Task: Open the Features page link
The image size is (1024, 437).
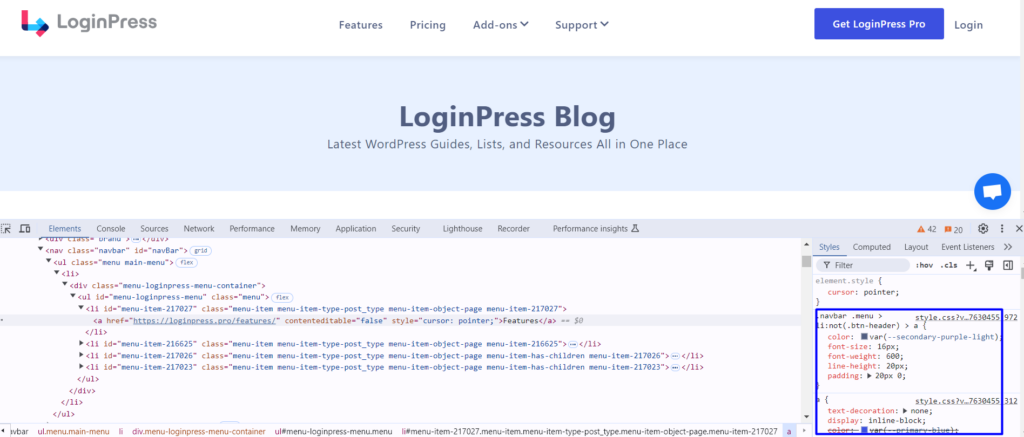Action: point(360,25)
